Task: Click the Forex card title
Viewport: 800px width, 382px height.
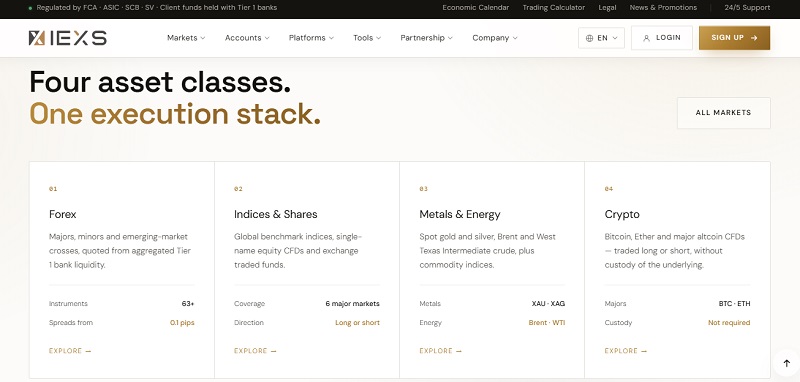Action: click(63, 214)
